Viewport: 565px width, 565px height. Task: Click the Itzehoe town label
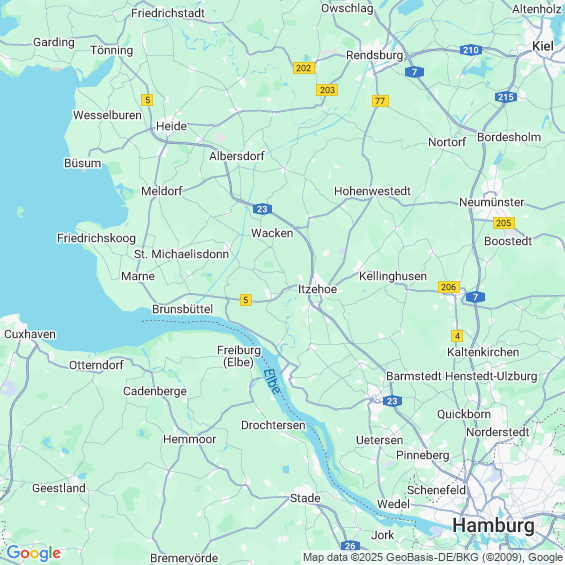317,289
